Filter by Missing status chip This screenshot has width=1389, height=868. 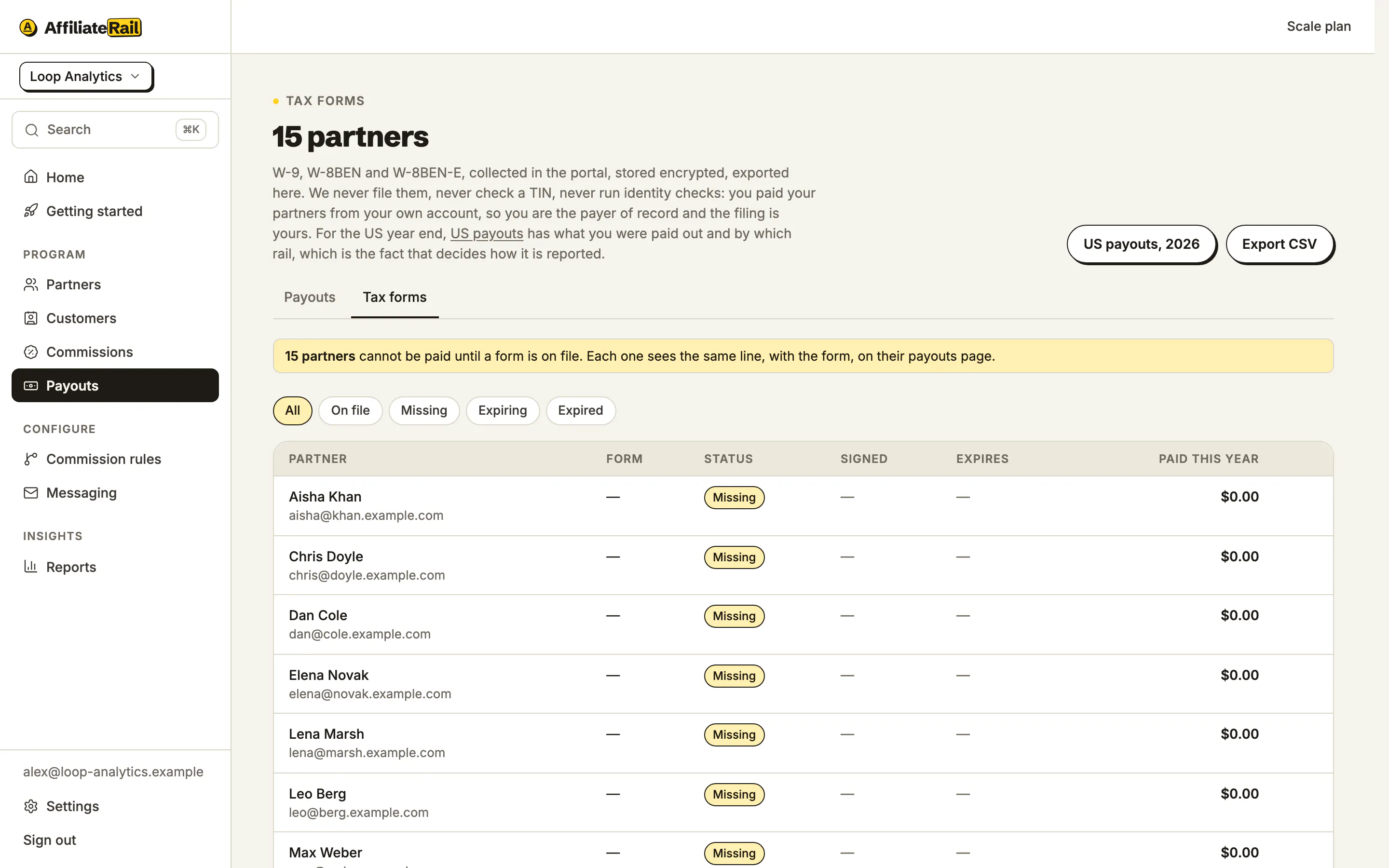tap(423, 410)
